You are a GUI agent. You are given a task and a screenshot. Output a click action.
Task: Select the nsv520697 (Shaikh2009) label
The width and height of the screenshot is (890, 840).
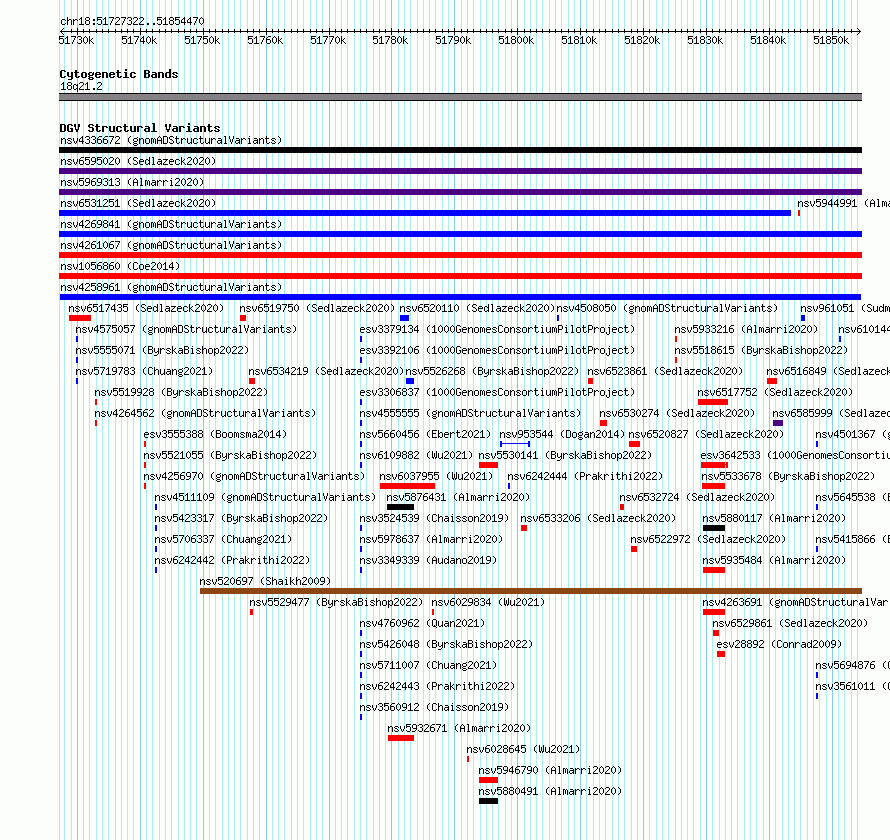point(265,581)
